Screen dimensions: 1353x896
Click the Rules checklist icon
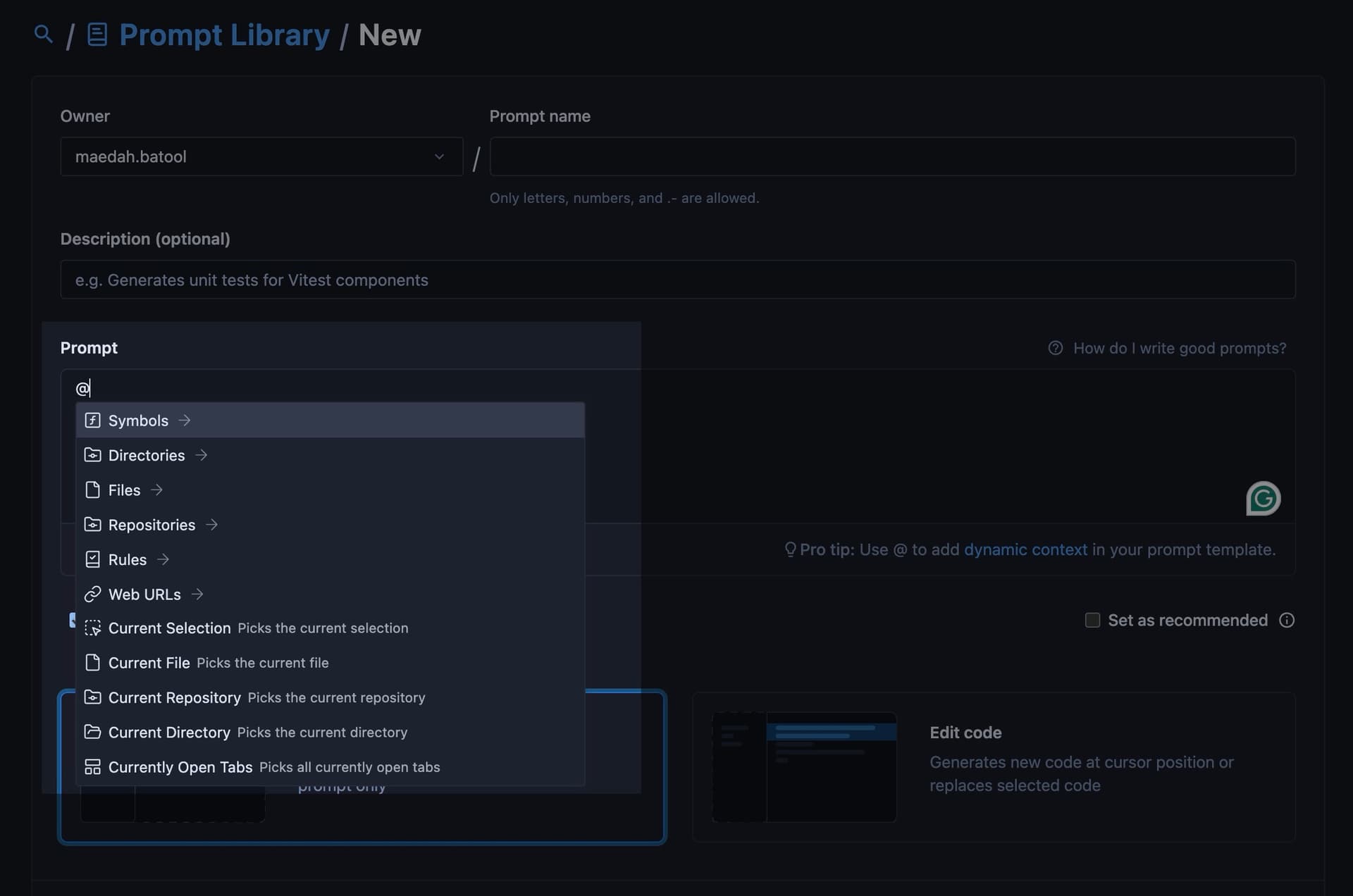(92, 559)
